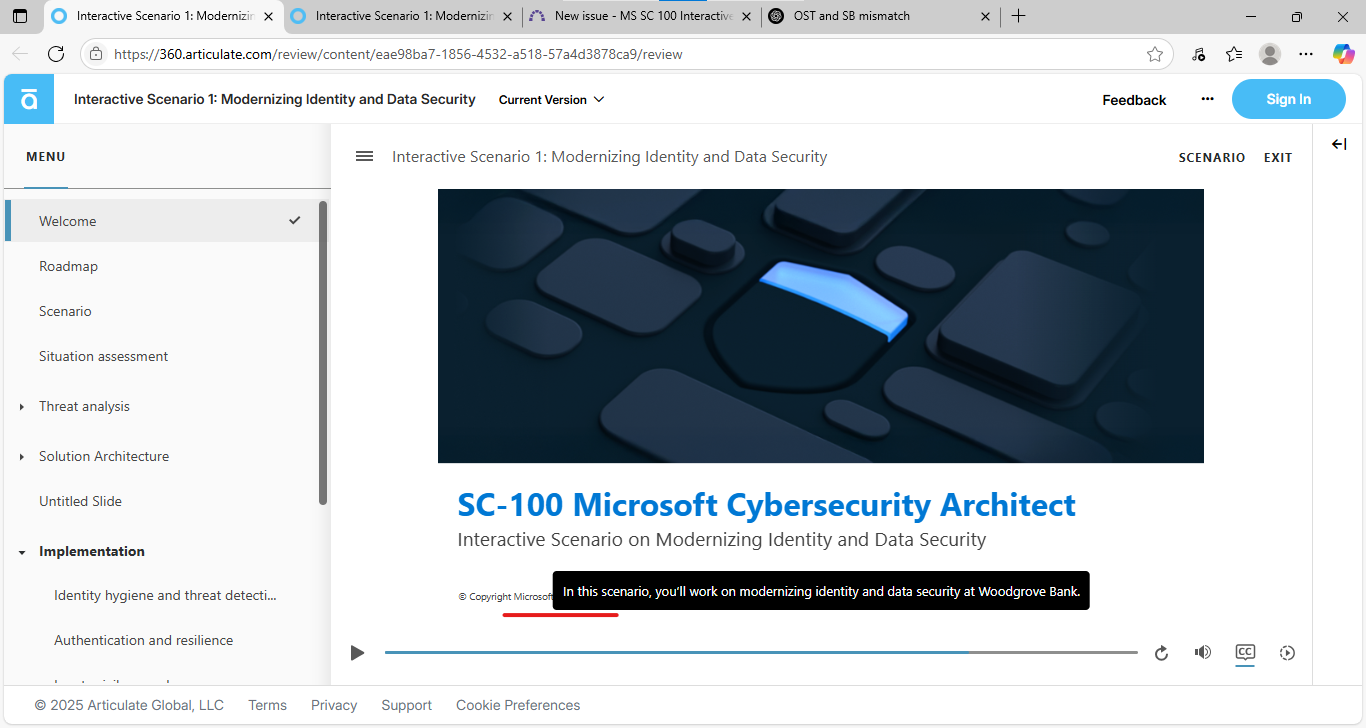Click EXIT in the player
This screenshot has height=728, width=1366.
point(1278,157)
